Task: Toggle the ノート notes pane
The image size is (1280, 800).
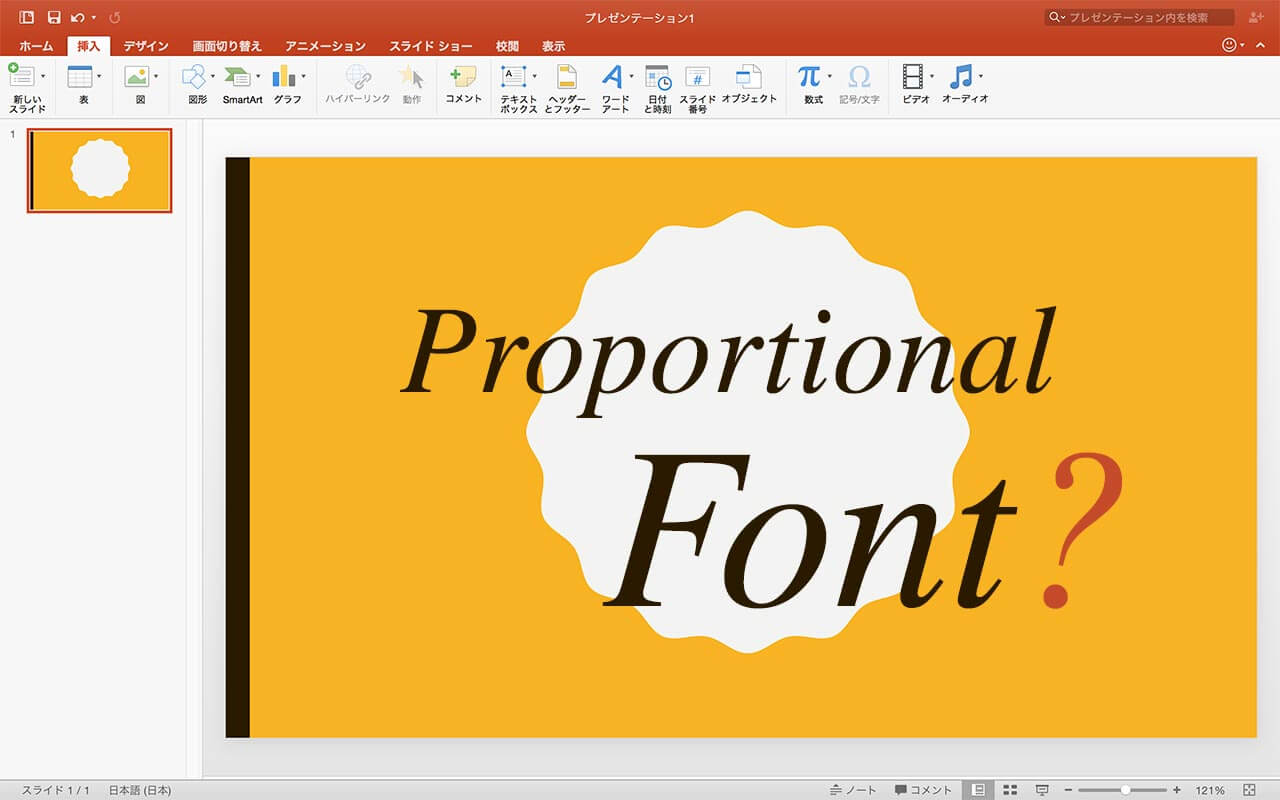Action: (x=853, y=790)
